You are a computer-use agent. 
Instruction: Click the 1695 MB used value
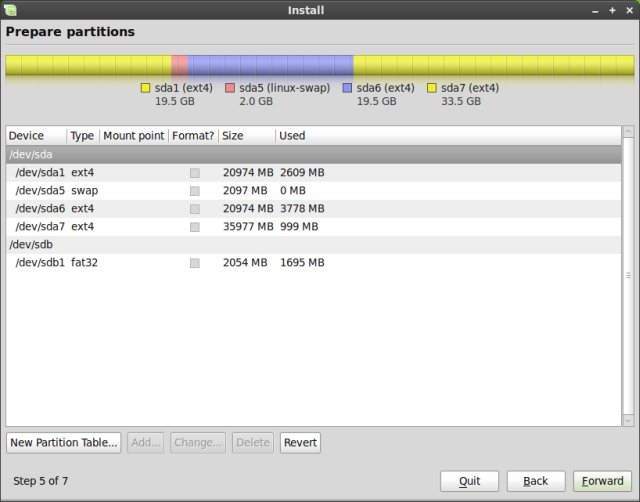302,262
